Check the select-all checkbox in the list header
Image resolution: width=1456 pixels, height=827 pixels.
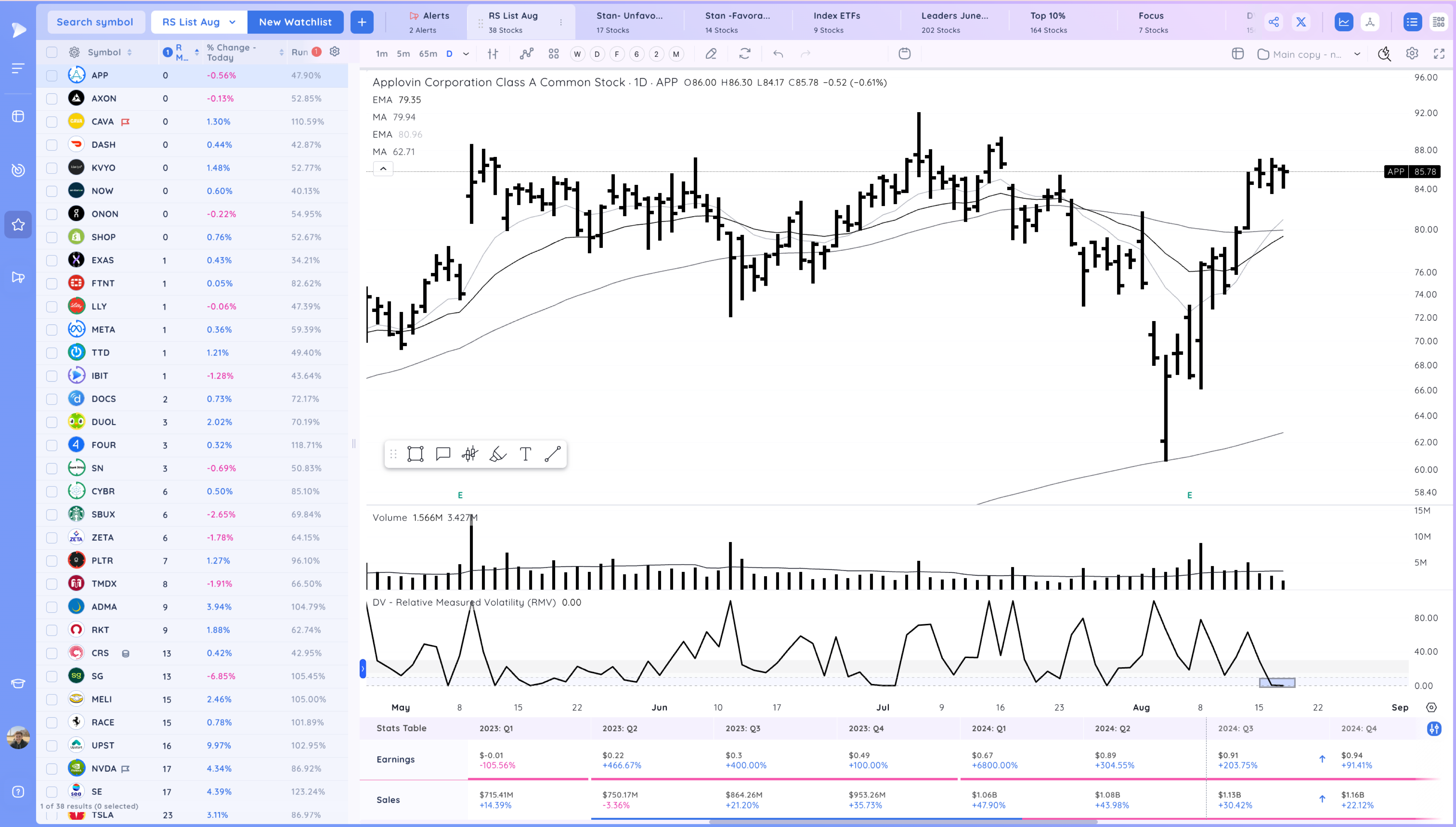tap(52, 52)
